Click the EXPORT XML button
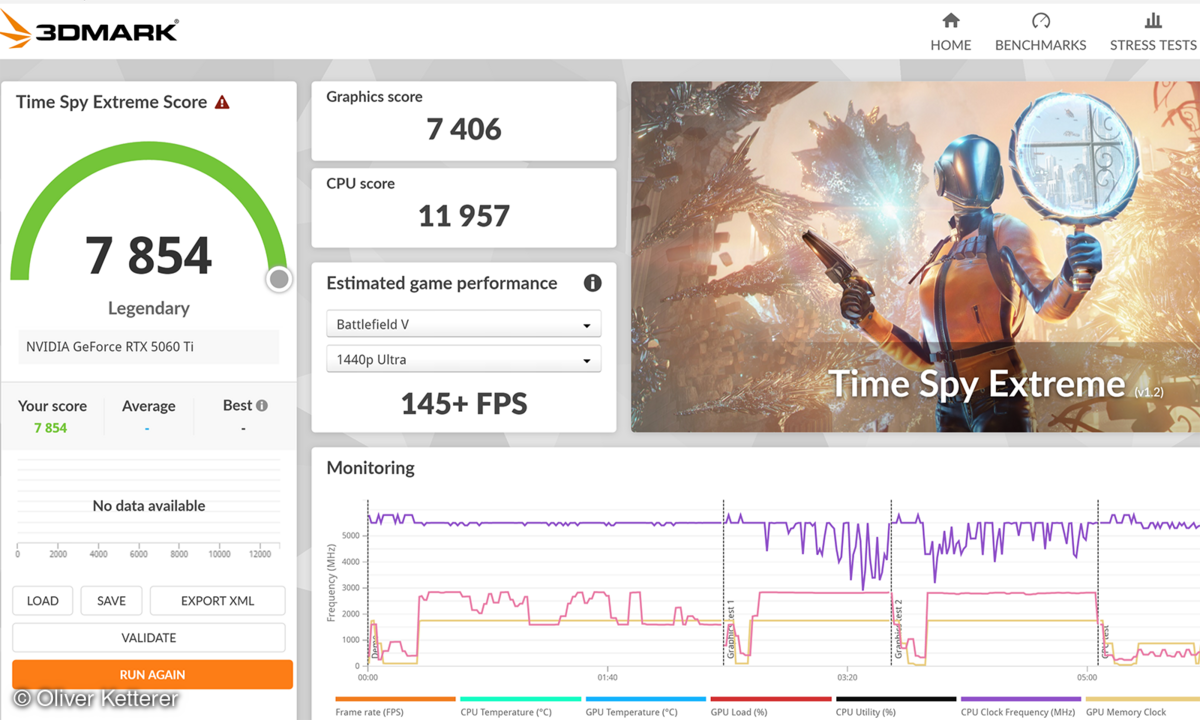The image size is (1200, 720). click(217, 601)
